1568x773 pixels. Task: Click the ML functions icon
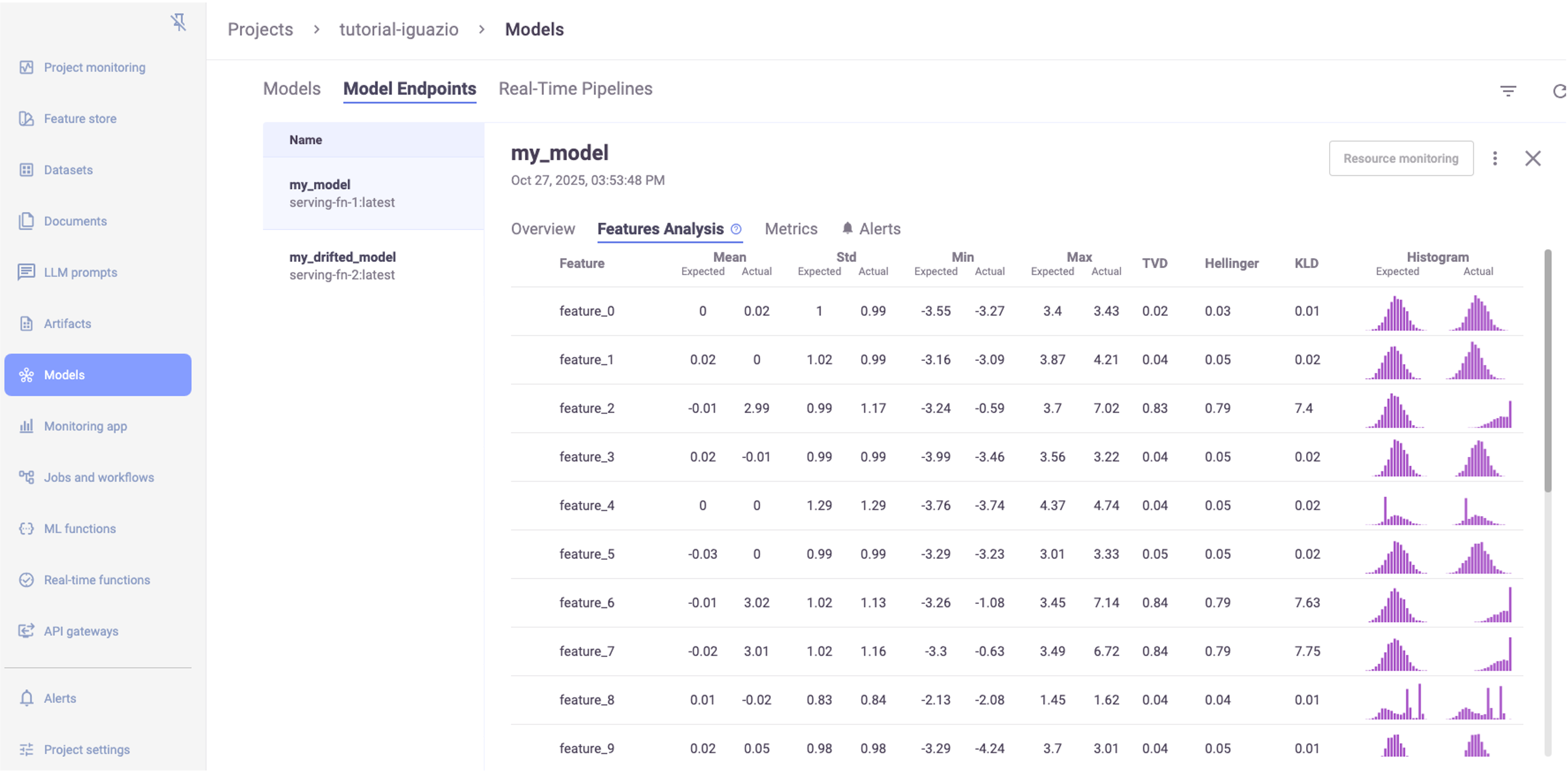click(x=26, y=528)
